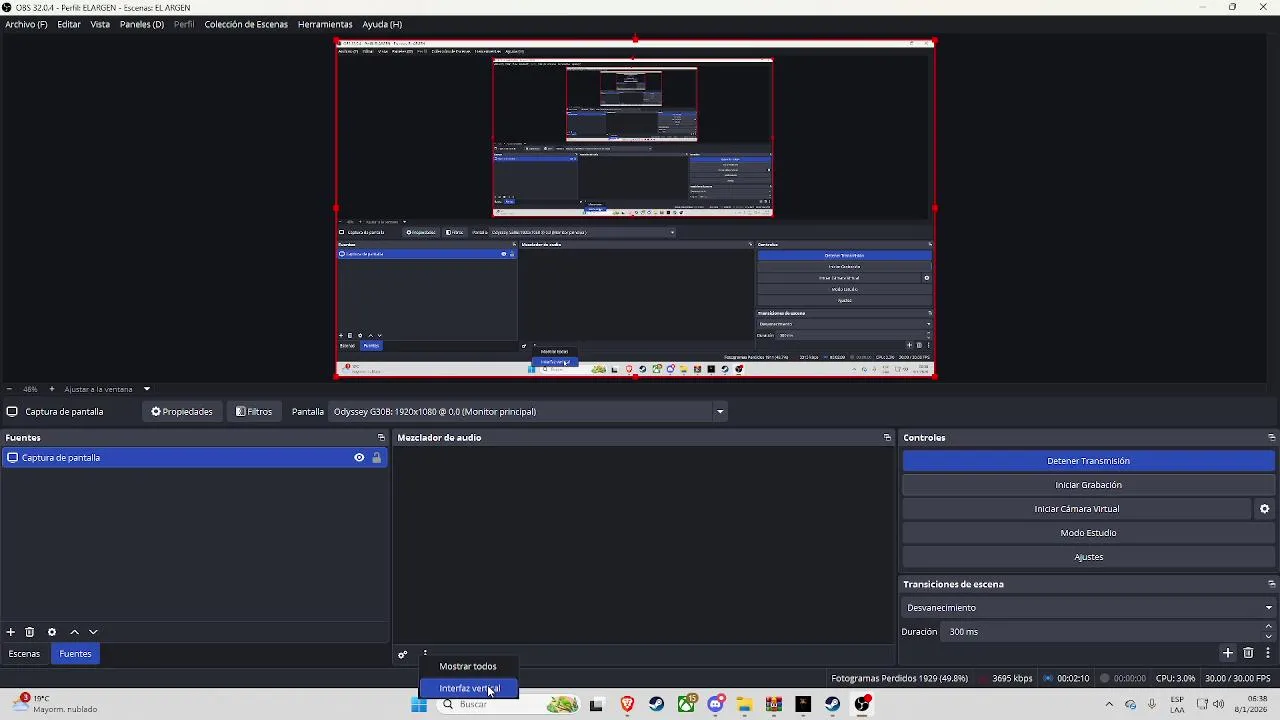Add a scene transition with plus icon

tap(1228, 653)
